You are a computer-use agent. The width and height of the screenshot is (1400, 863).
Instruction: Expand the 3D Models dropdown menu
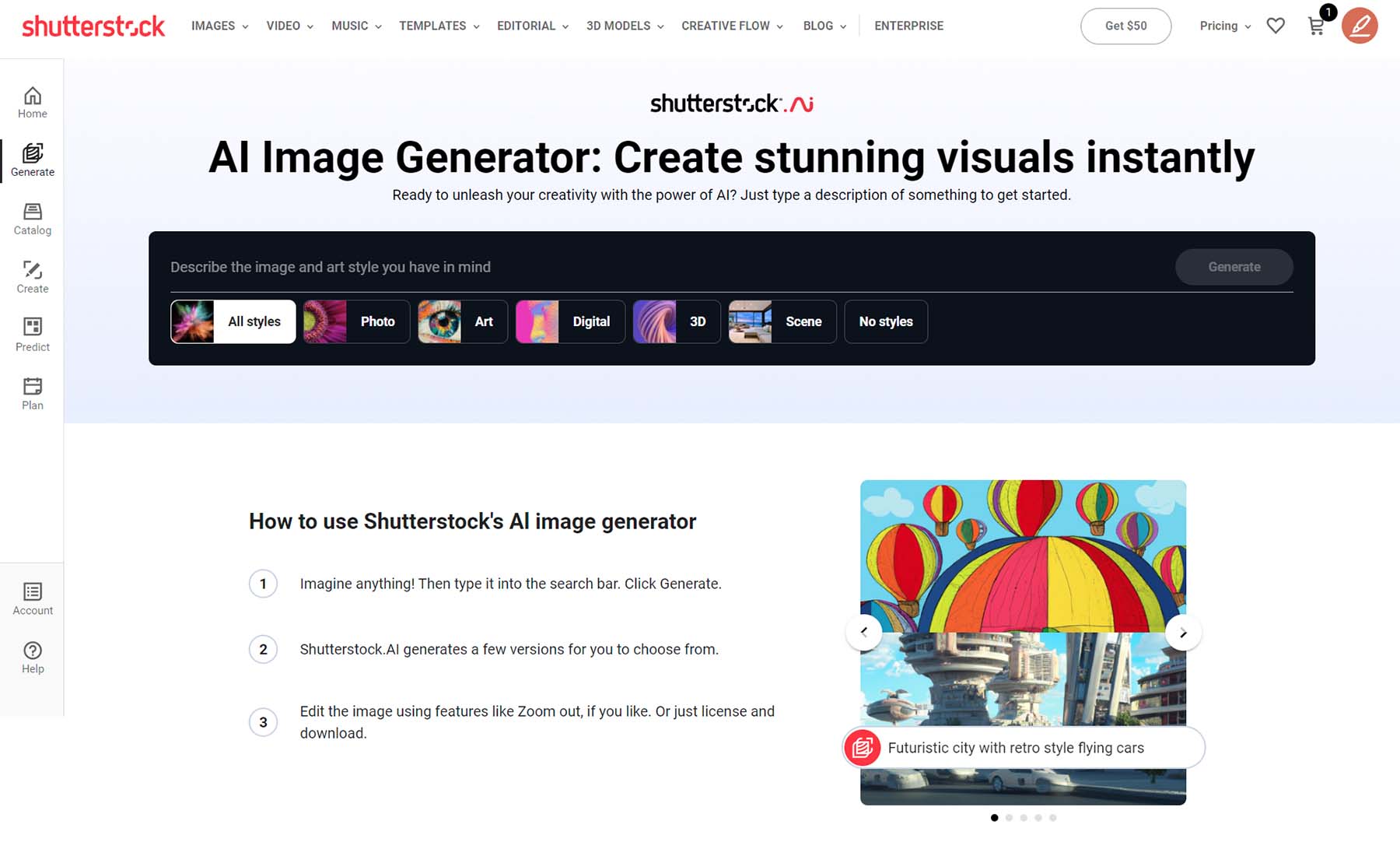click(x=625, y=26)
